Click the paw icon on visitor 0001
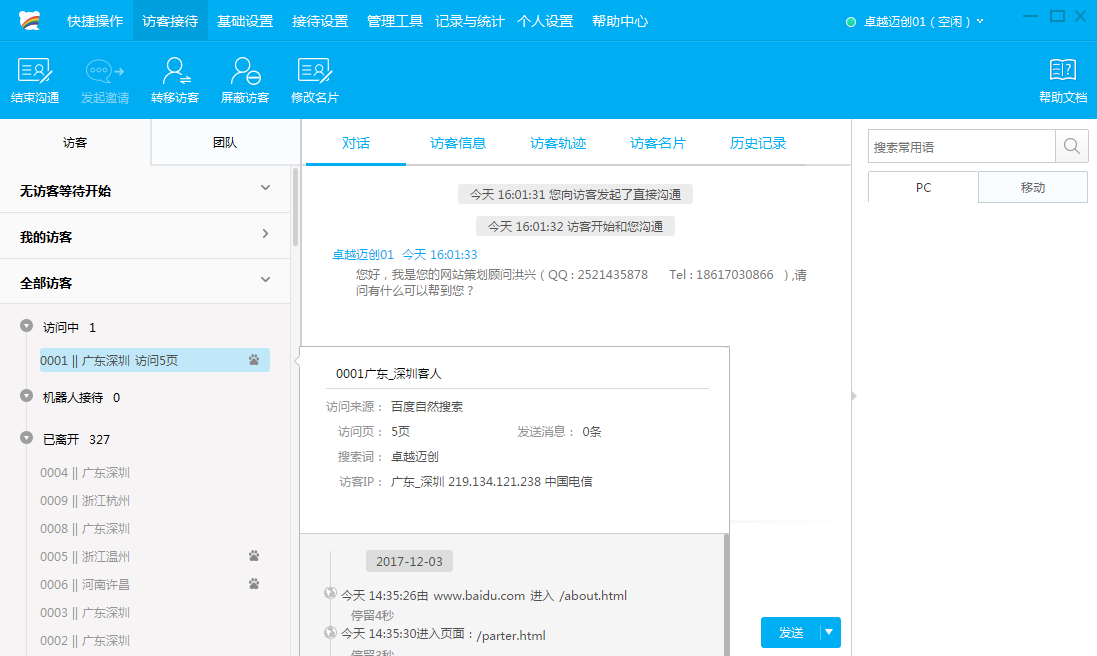Screen dimensions: 1097x656 tap(254, 360)
